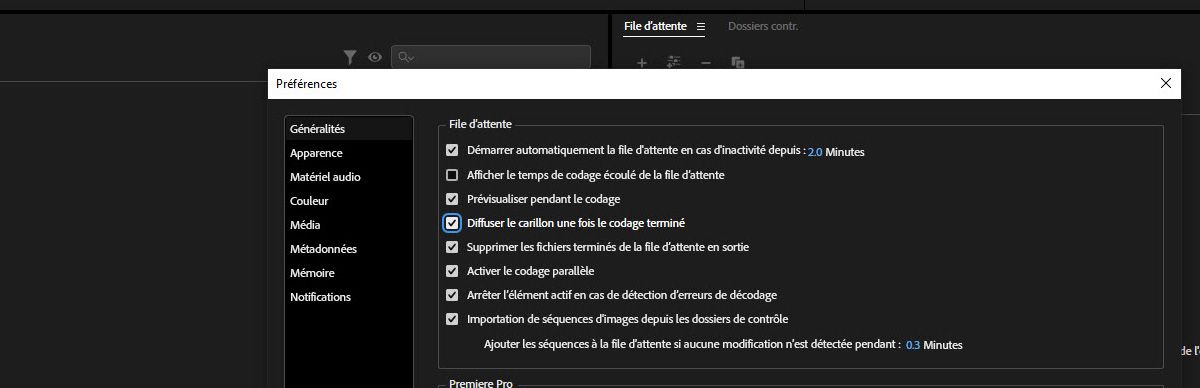Click the 0.3 minutes detection value

pos(913,344)
